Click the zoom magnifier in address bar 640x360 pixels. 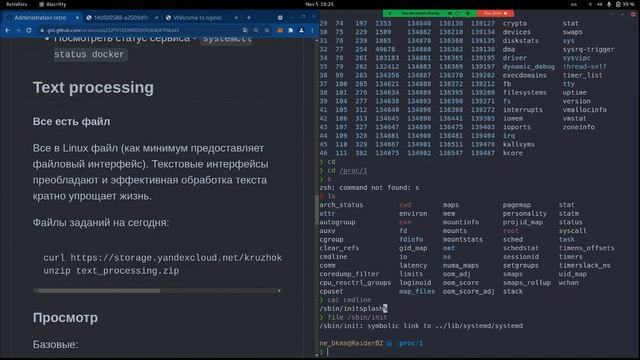[x=256, y=30]
